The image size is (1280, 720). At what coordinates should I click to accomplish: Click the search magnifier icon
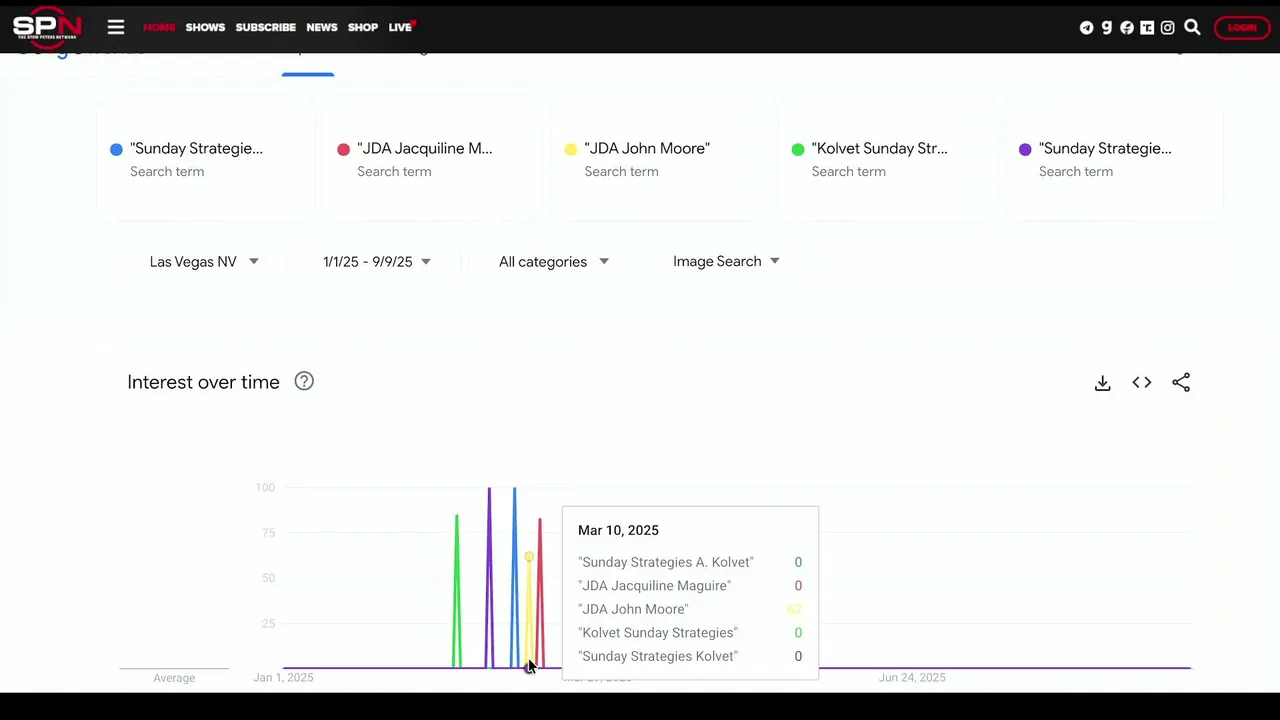pos(1192,27)
